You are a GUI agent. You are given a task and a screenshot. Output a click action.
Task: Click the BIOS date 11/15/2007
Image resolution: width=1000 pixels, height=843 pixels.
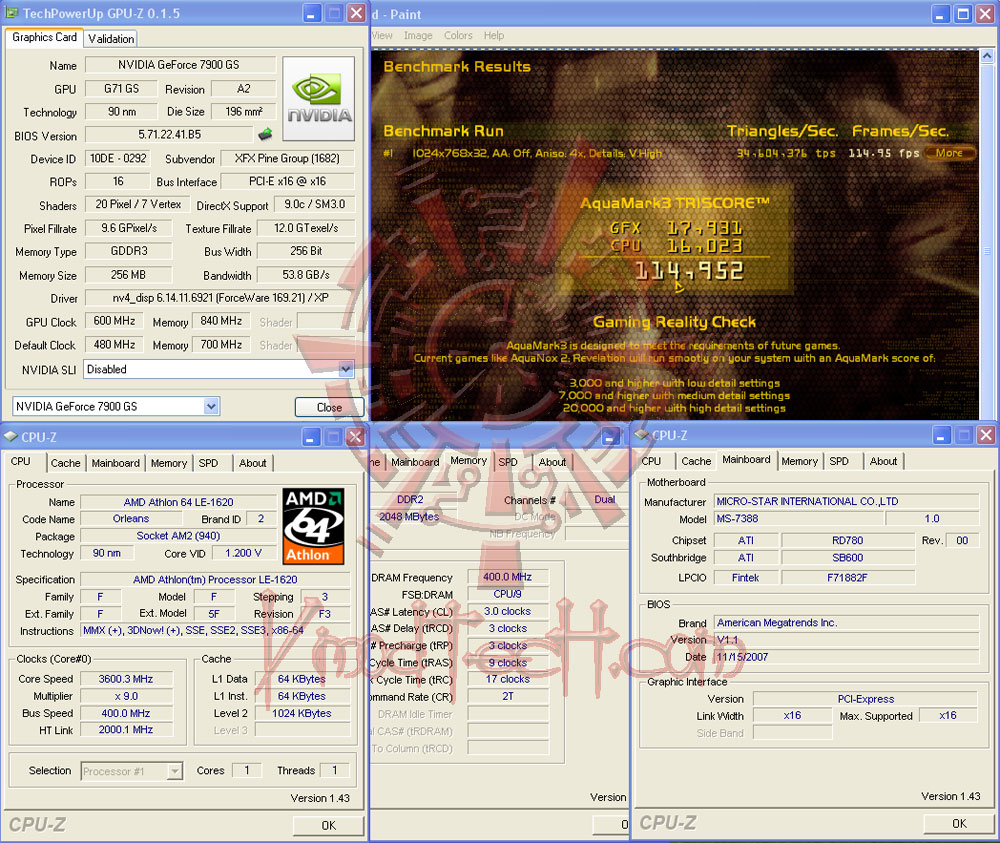click(846, 657)
